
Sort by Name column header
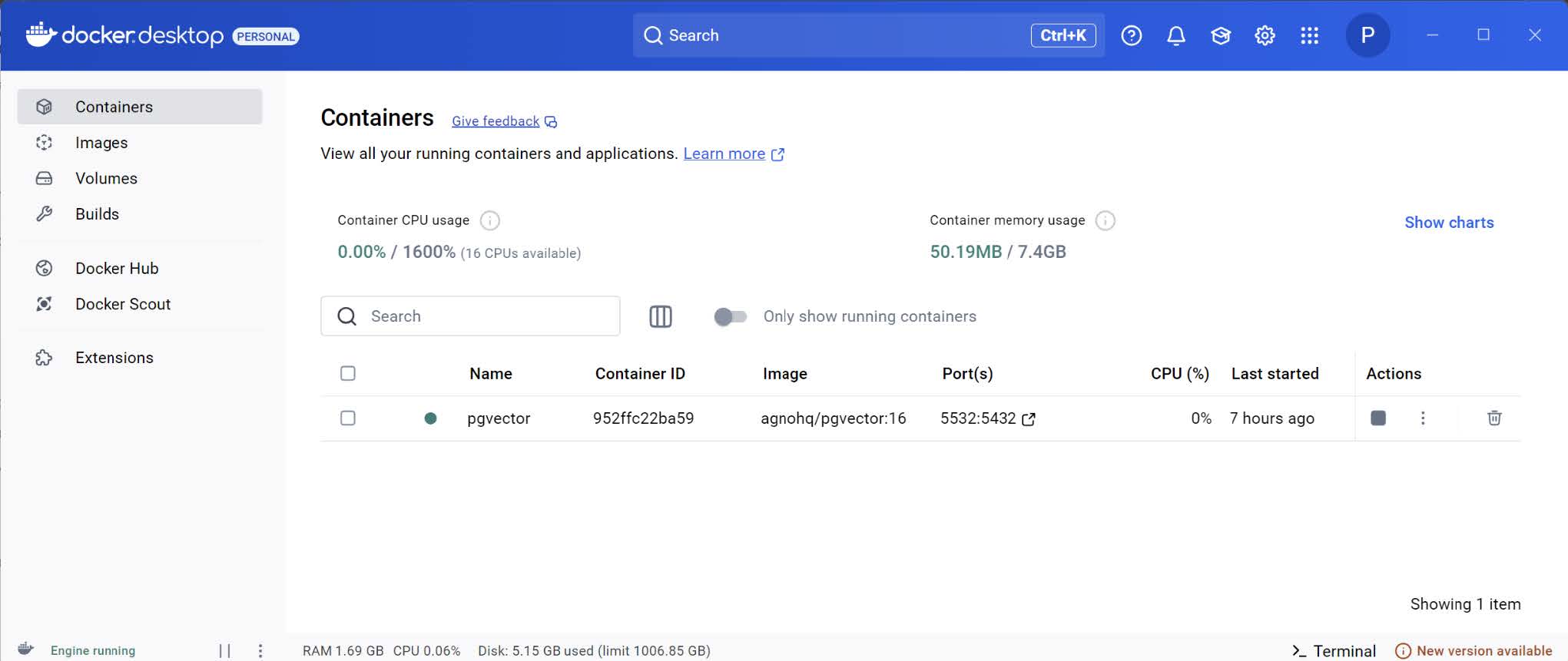491,374
